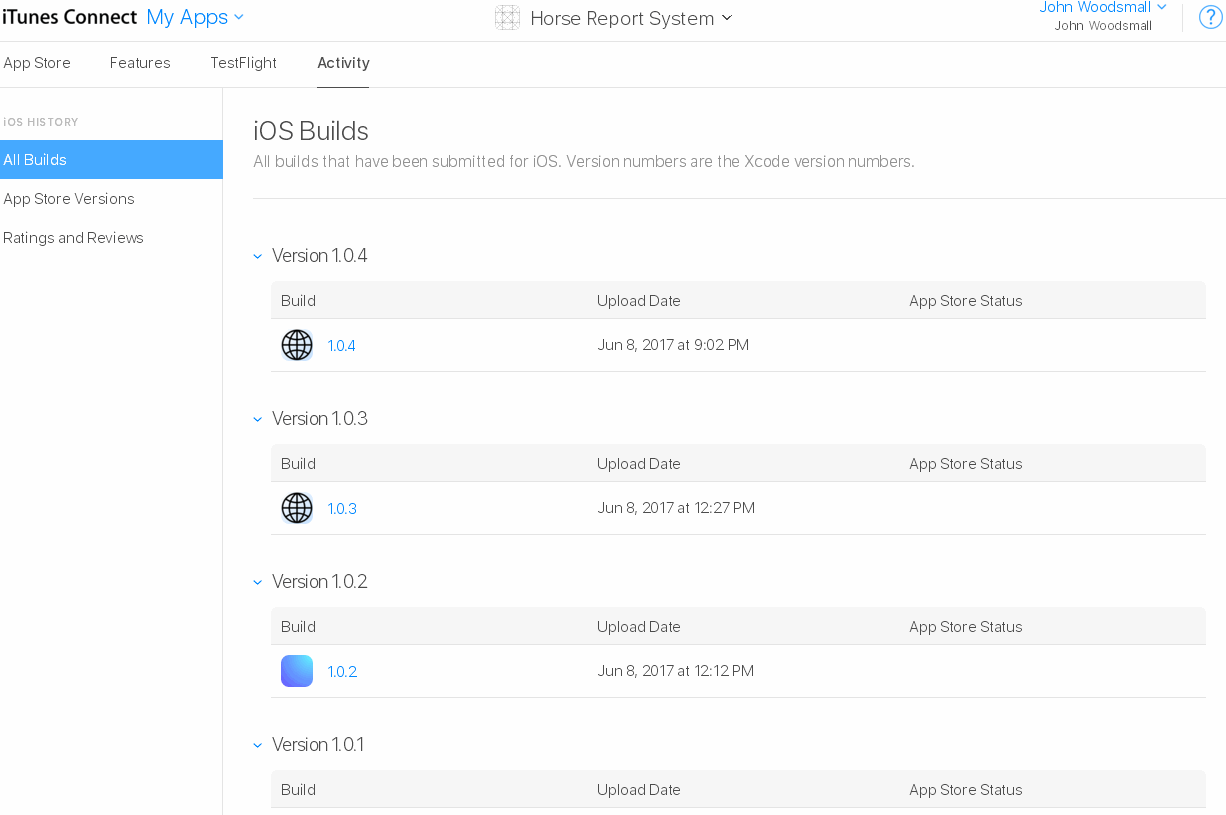
Task: Click the Version 1.0.4 section title
Action: pos(320,256)
